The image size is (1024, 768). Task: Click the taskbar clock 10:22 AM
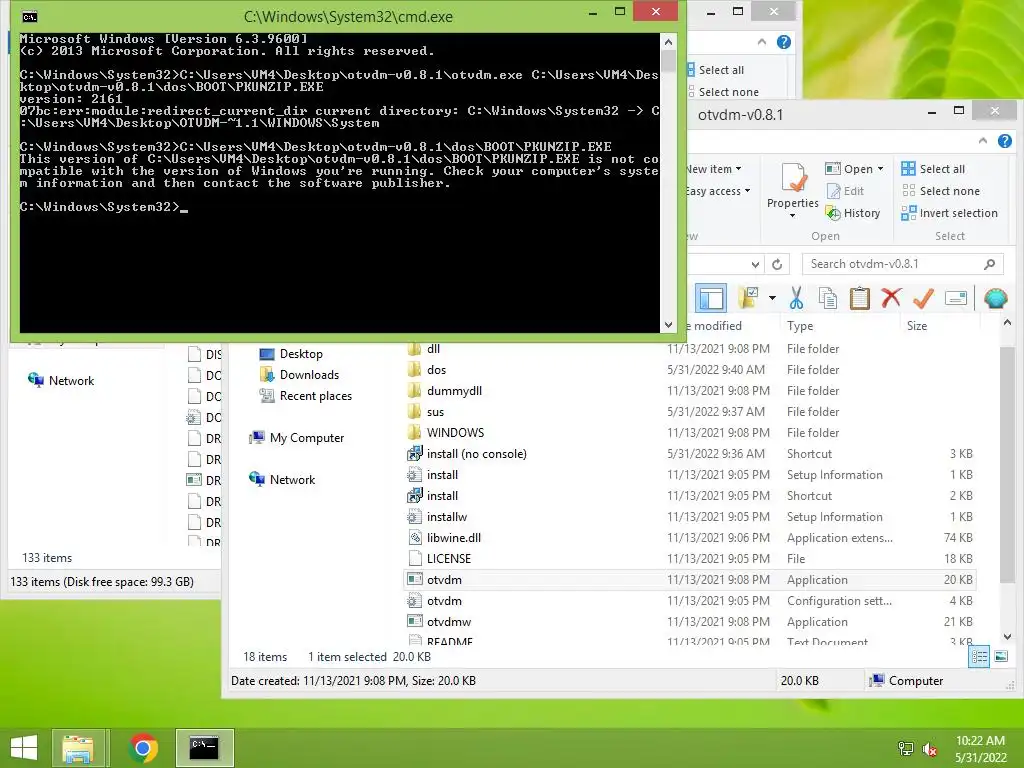click(980, 741)
